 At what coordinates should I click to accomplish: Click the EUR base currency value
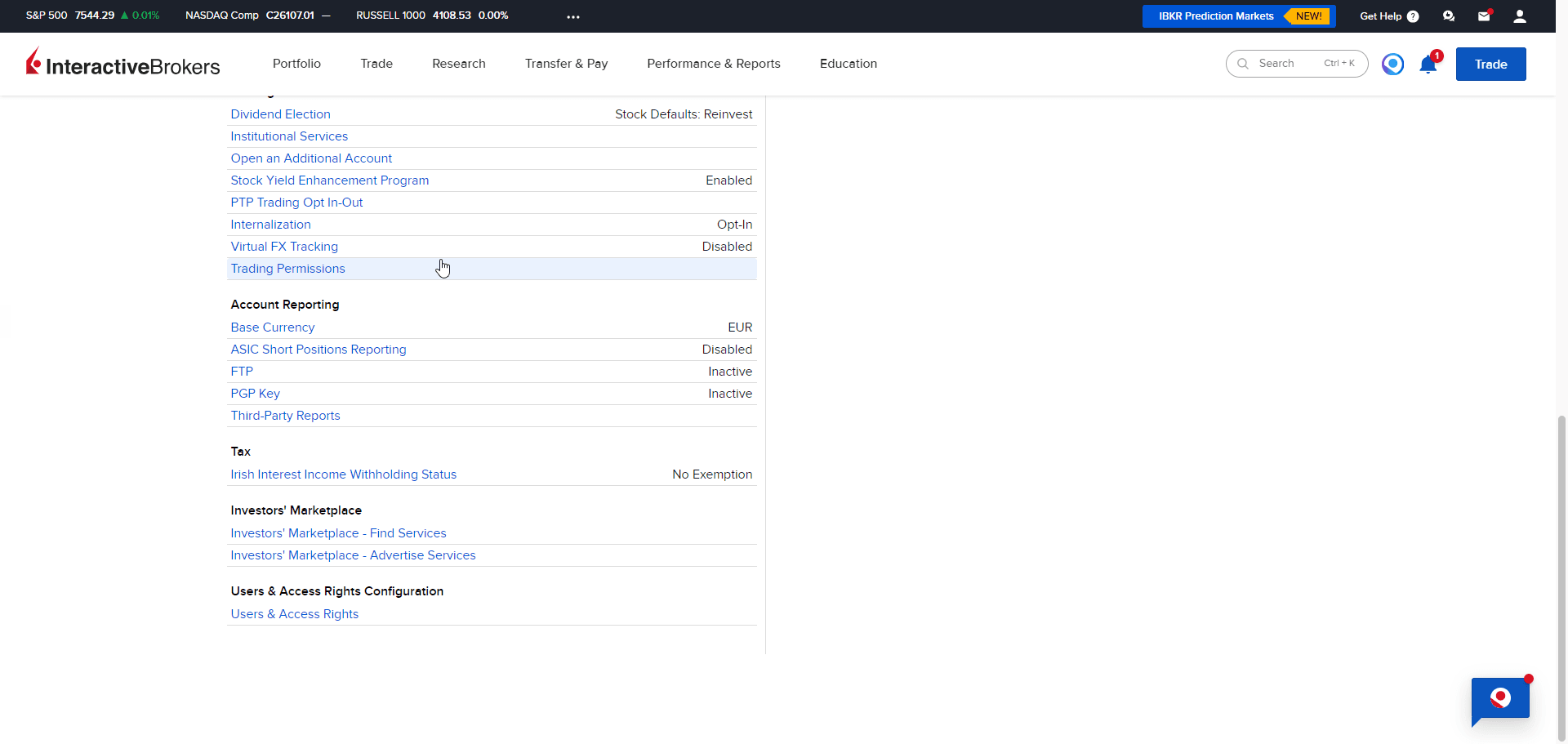point(740,327)
